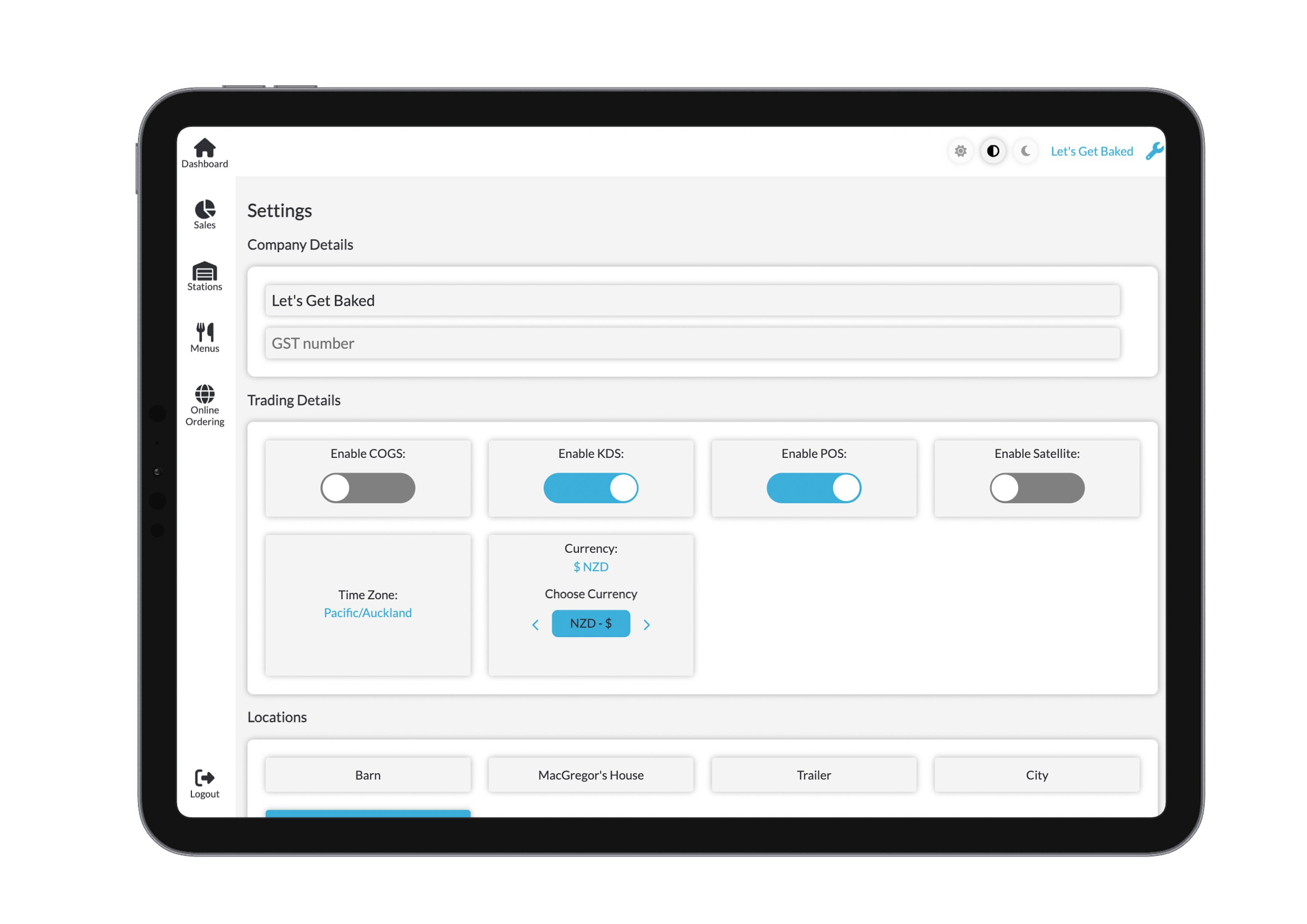The width and height of the screenshot is (1307, 924).
Task: Select the MacGregor's House location
Action: coord(590,775)
